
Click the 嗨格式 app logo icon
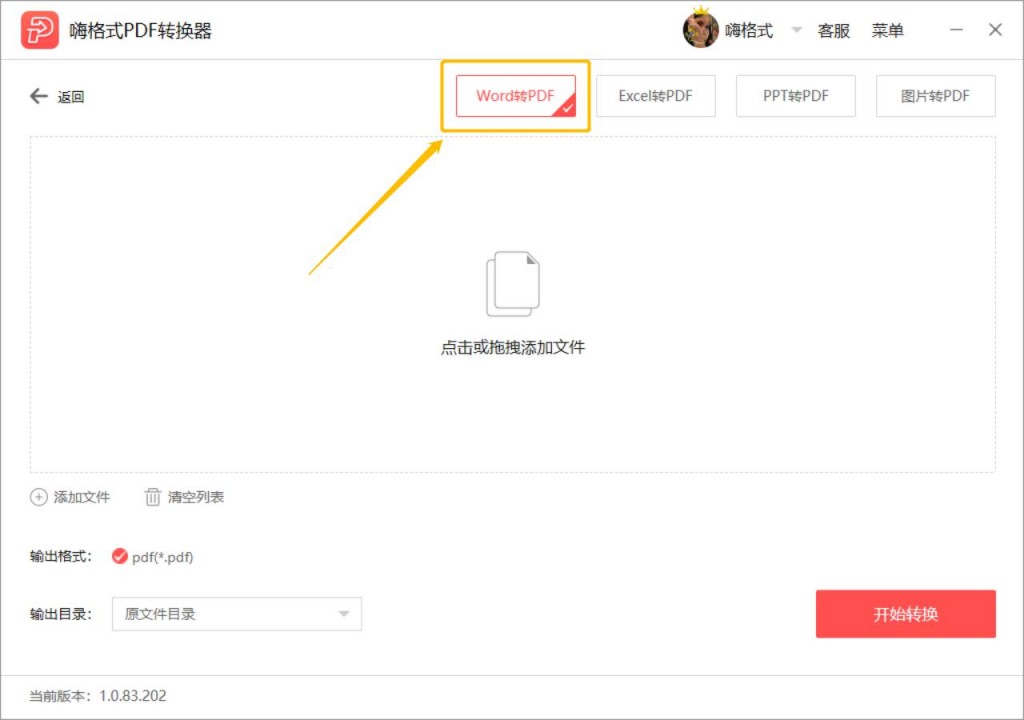[x=38, y=29]
